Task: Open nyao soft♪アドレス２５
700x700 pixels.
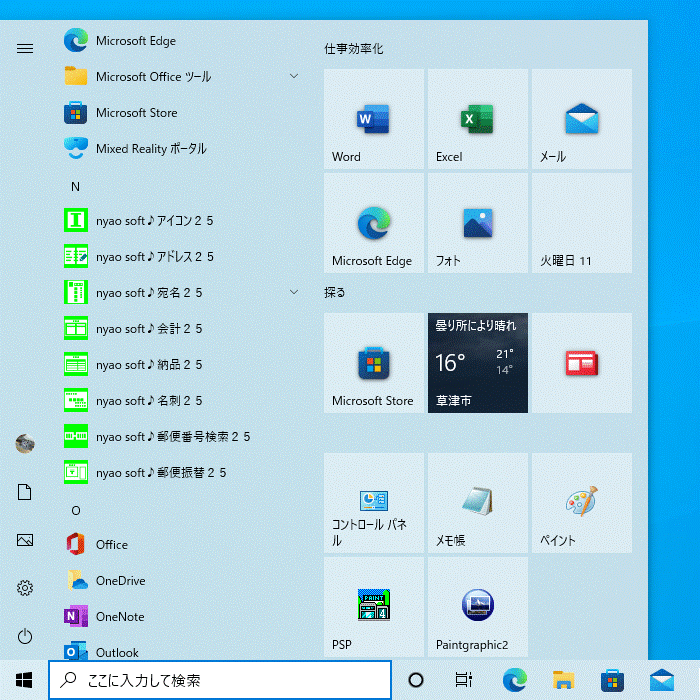Action: pos(179,257)
